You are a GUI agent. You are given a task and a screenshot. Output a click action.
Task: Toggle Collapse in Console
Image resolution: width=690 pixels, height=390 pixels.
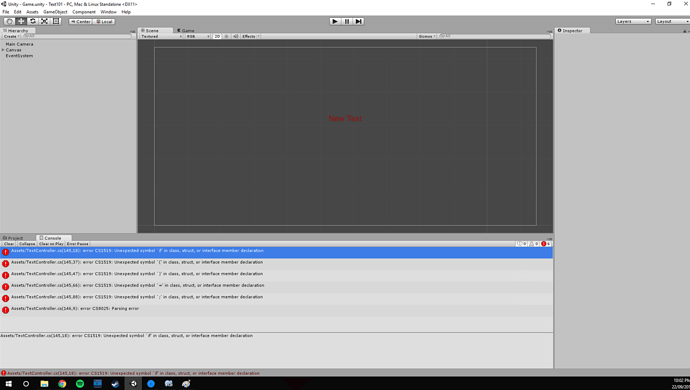pos(27,244)
